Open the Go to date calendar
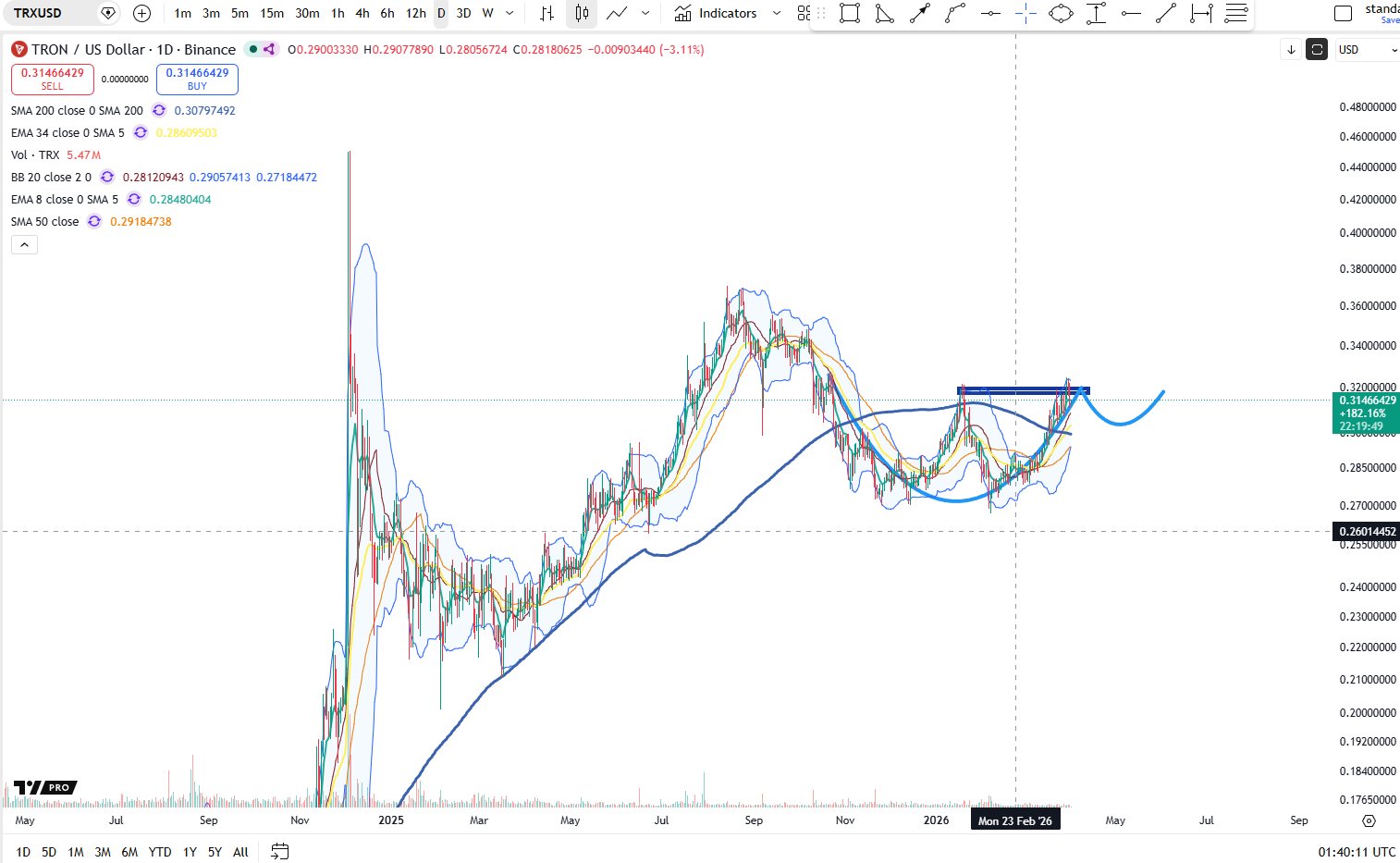Screen dimensions: 1400x863 280,851
